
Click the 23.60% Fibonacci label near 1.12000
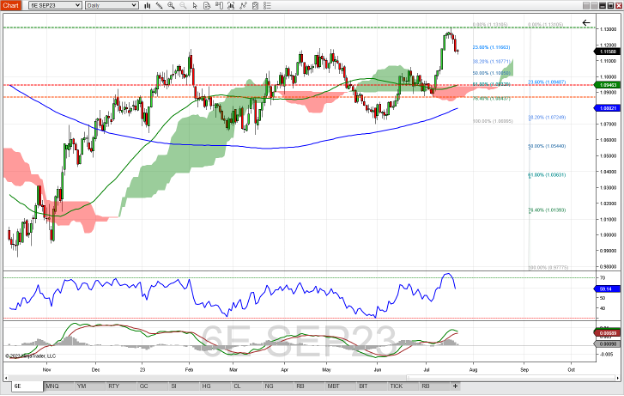pos(491,47)
